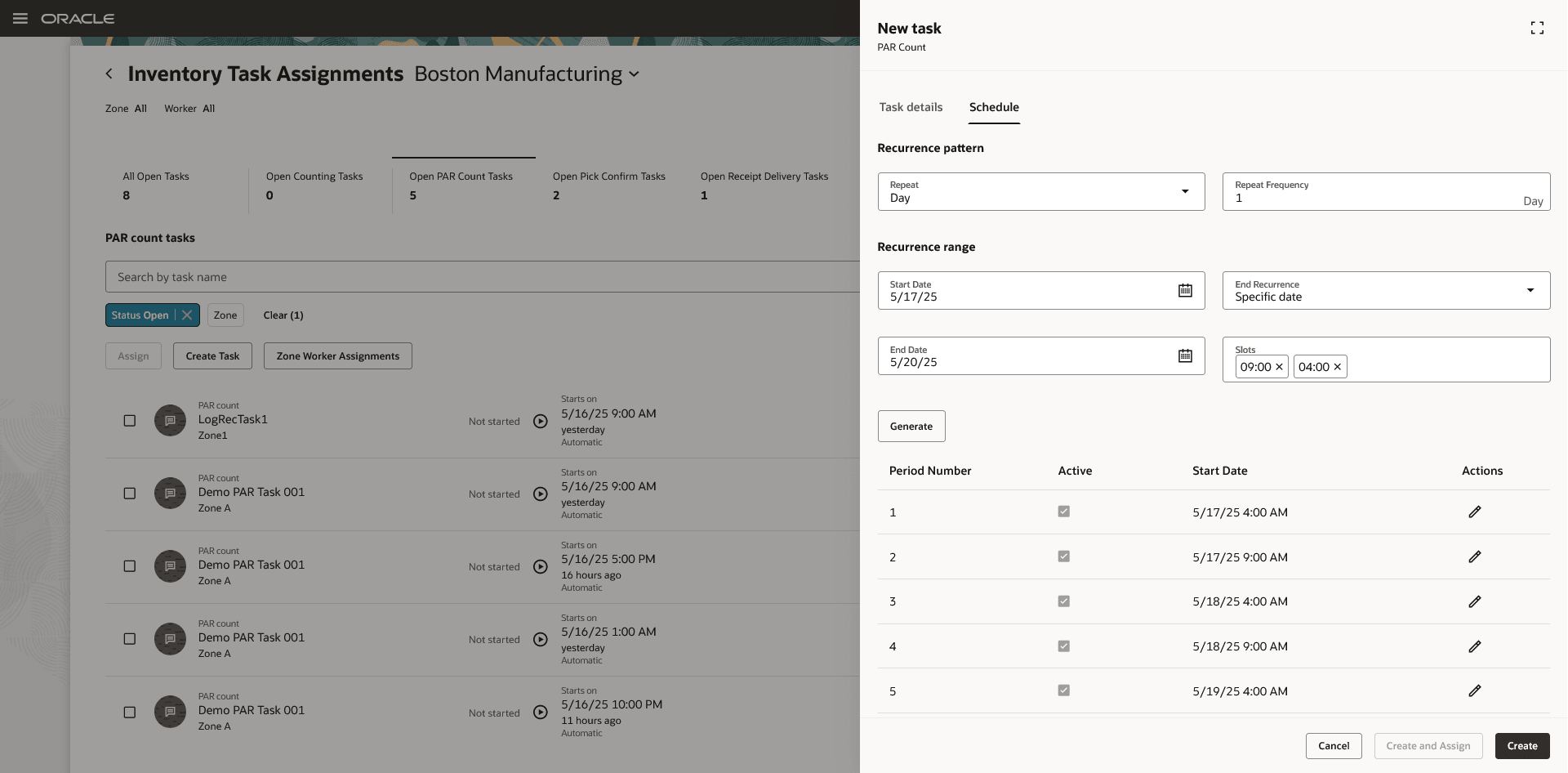Open End Date calendar picker
This screenshot has width=1568, height=773.
point(1185,356)
